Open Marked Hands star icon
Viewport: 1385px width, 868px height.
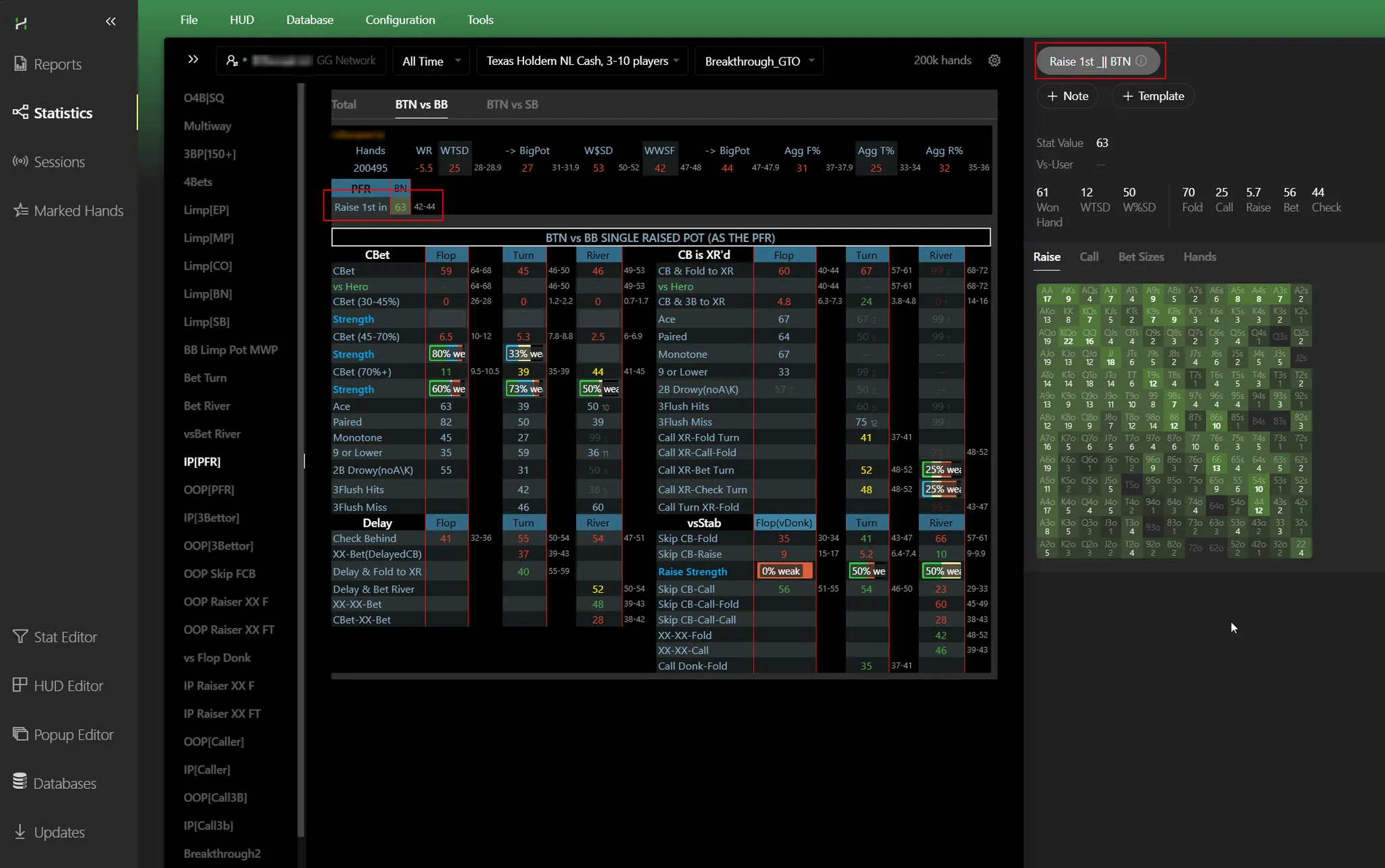tap(20, 210)
